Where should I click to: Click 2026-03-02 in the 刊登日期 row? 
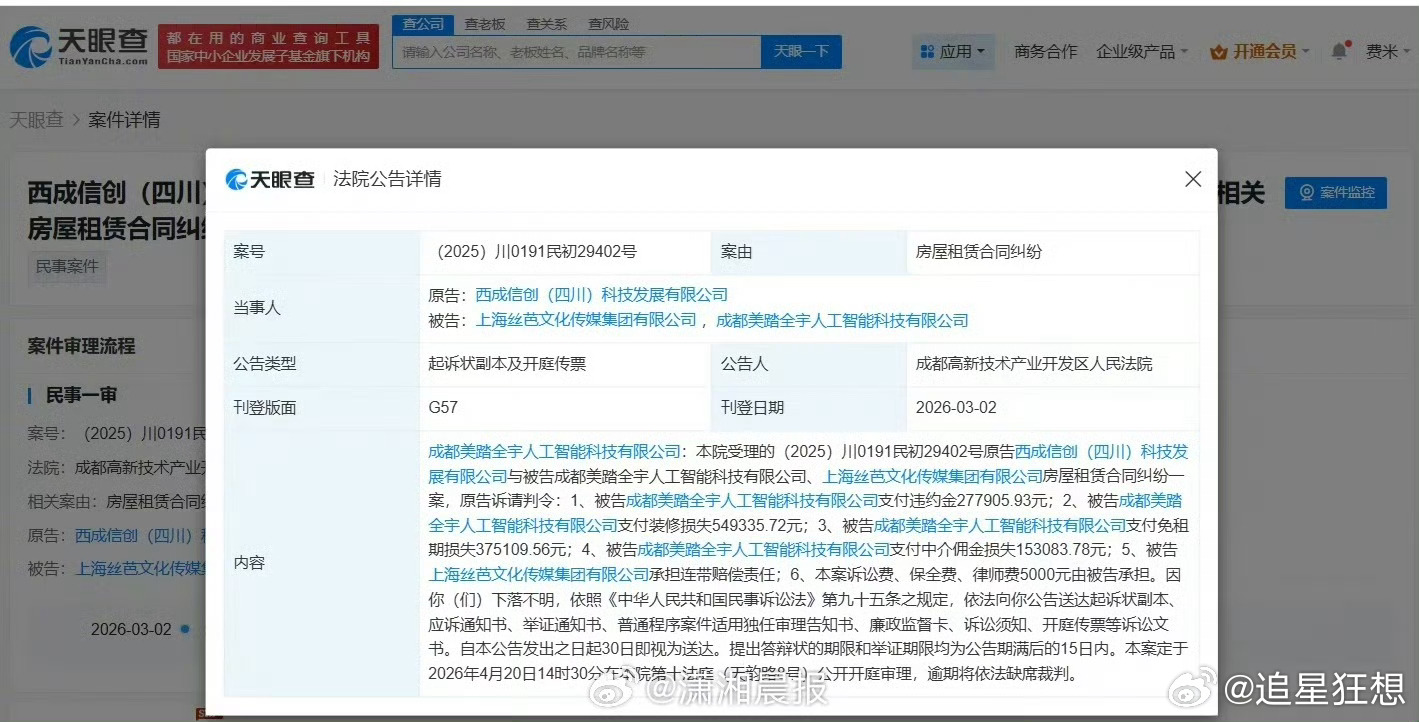956,408
